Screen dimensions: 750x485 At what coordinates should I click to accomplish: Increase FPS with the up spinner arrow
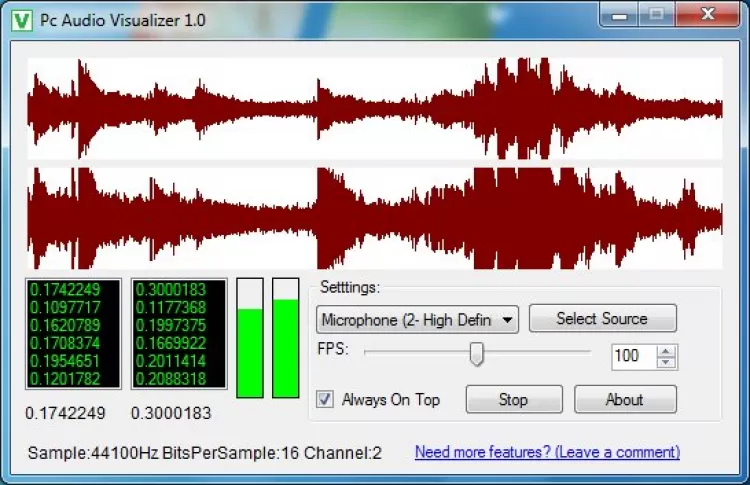coord(666,352)
